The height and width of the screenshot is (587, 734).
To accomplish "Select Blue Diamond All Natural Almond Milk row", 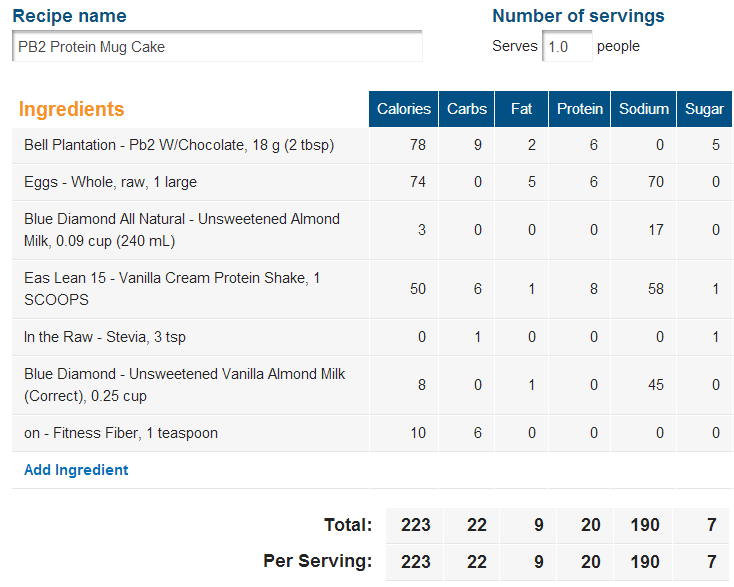I will click(x=372, y=230).
